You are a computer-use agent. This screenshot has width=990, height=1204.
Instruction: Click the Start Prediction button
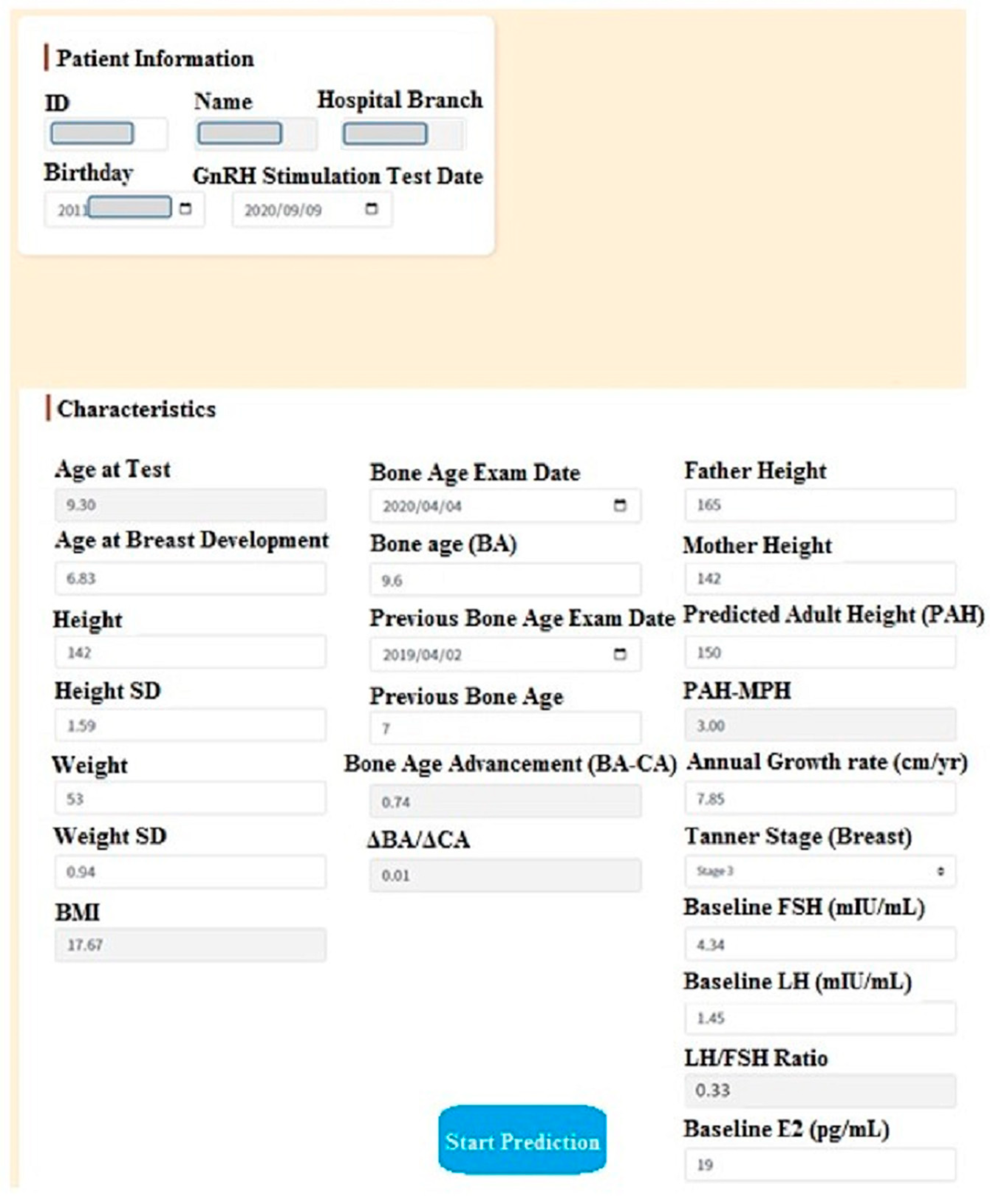[x=522, y=1142]
